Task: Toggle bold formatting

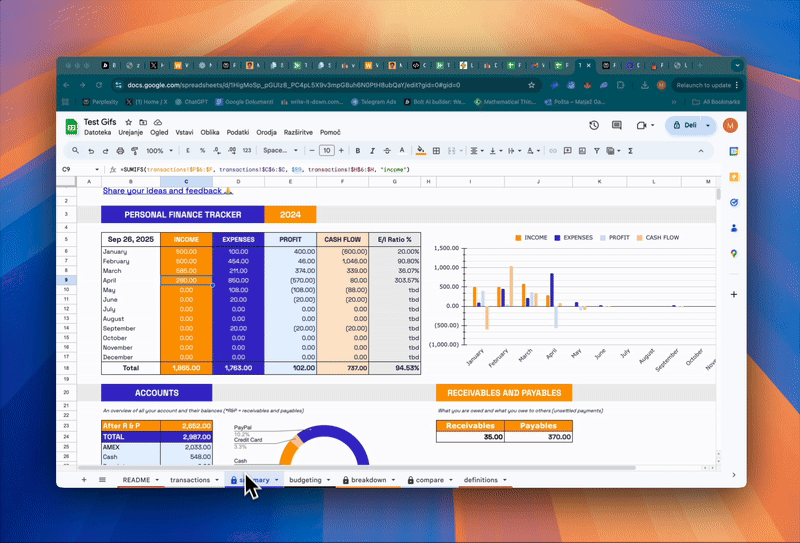Action: point(358,151)
